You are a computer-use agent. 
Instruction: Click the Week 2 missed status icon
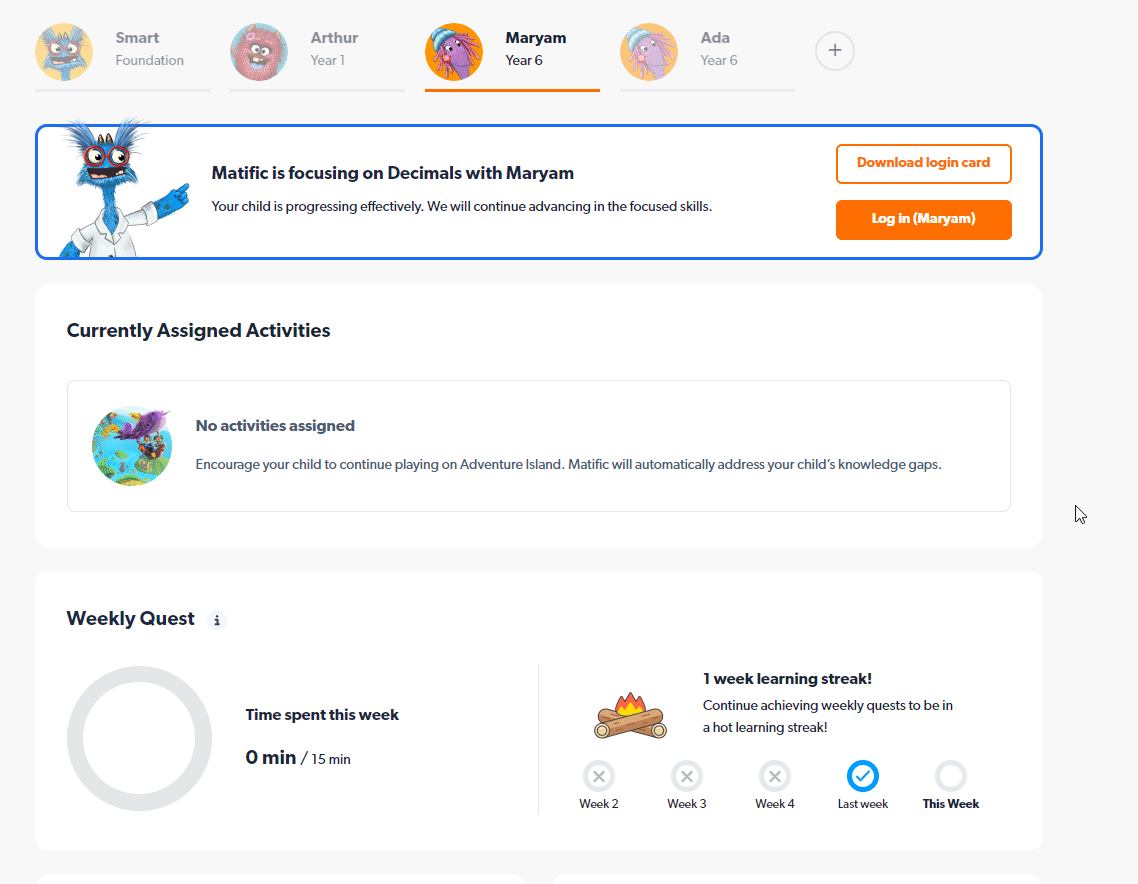(x=599, y=777)
